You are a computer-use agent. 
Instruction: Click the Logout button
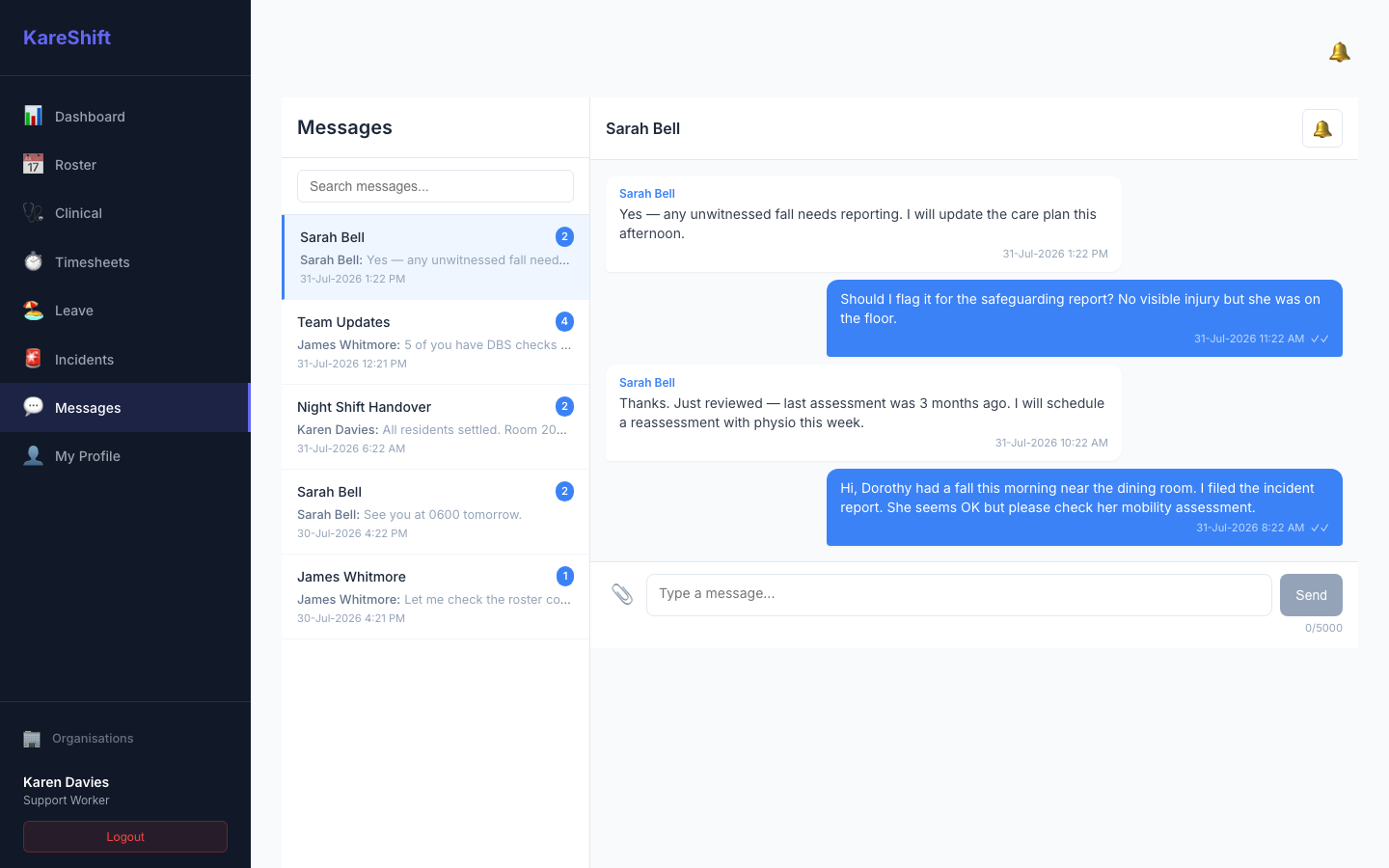point(125,836)
